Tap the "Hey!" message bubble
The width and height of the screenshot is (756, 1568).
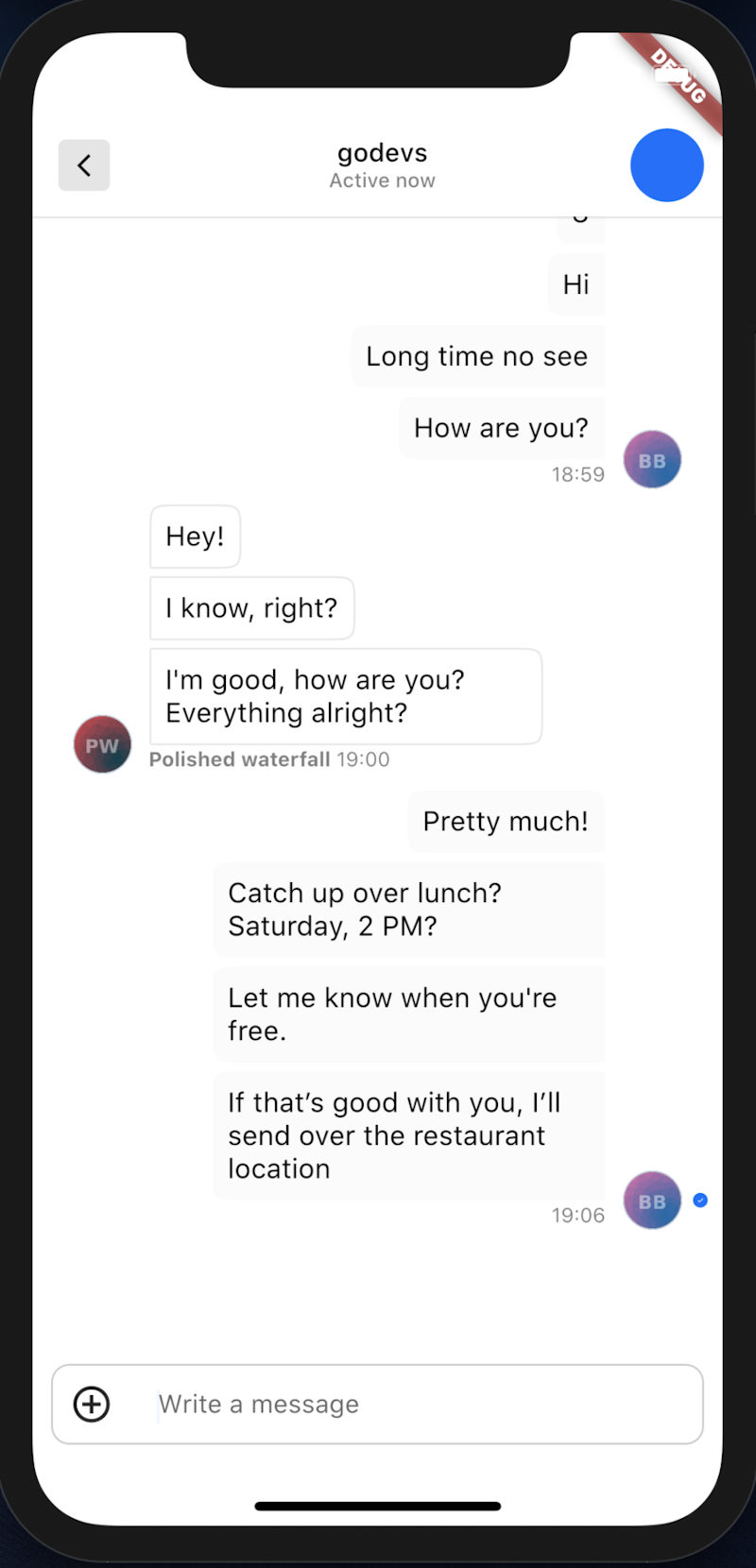pos(195,537)
